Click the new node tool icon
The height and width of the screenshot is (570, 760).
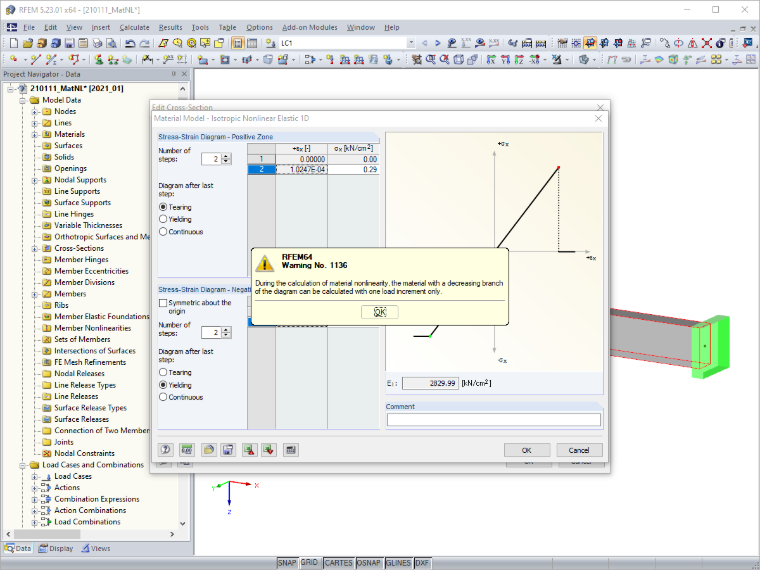pyautogui.click(x=14, y=60)
